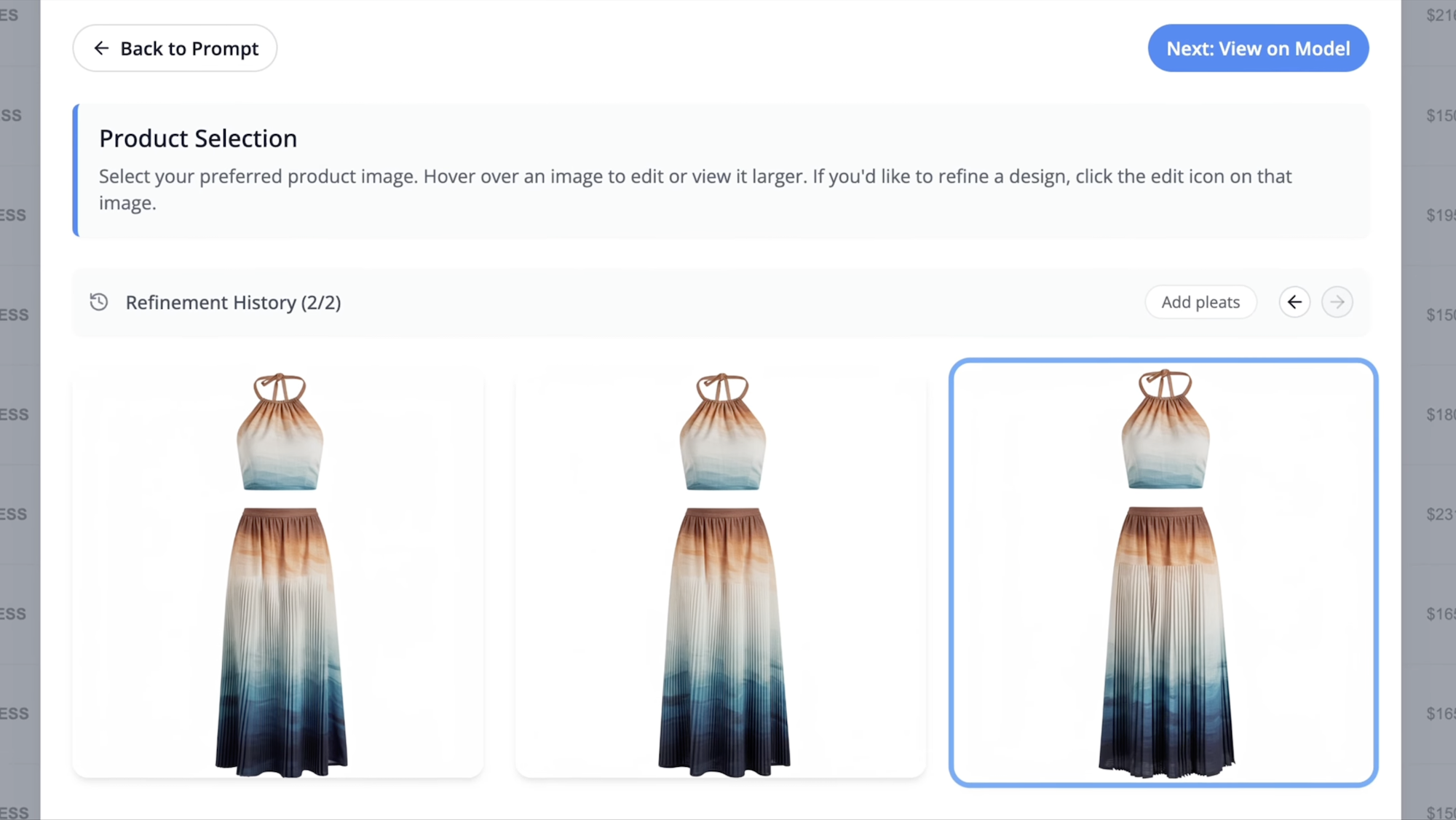Go to previous refinement with left arrow
The height and width of the screenshot is (820, 1456).
point(1294,302)
